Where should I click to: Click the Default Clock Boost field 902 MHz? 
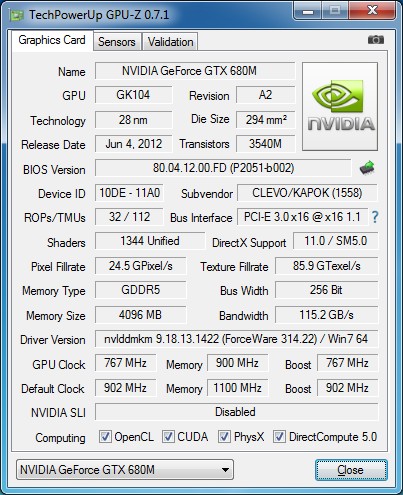[x=348, y=388]
